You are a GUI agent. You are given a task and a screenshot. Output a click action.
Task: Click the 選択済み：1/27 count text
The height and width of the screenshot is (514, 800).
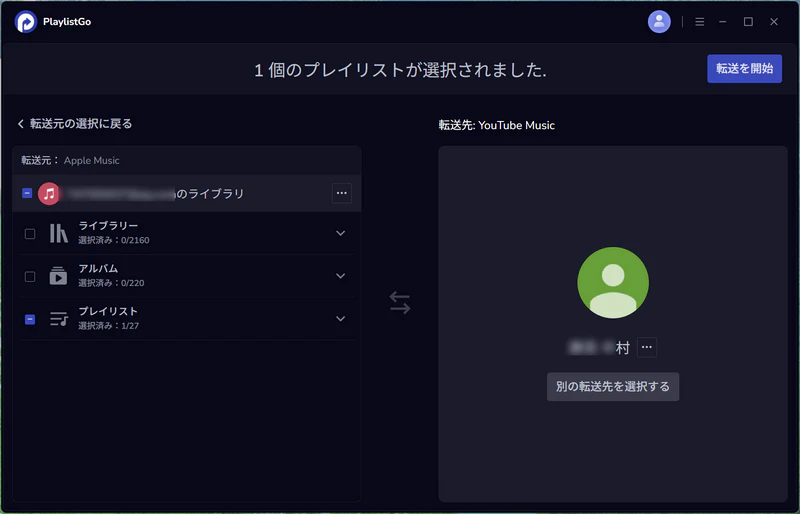tap(108, 326)
